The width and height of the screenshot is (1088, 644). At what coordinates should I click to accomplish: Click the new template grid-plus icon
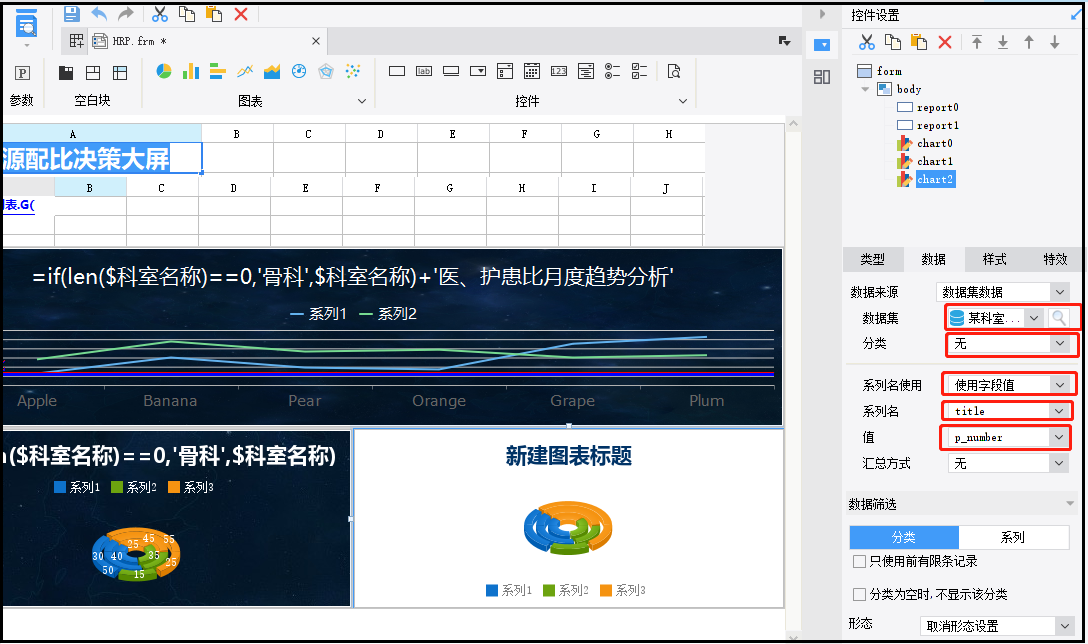click(76, 41)
